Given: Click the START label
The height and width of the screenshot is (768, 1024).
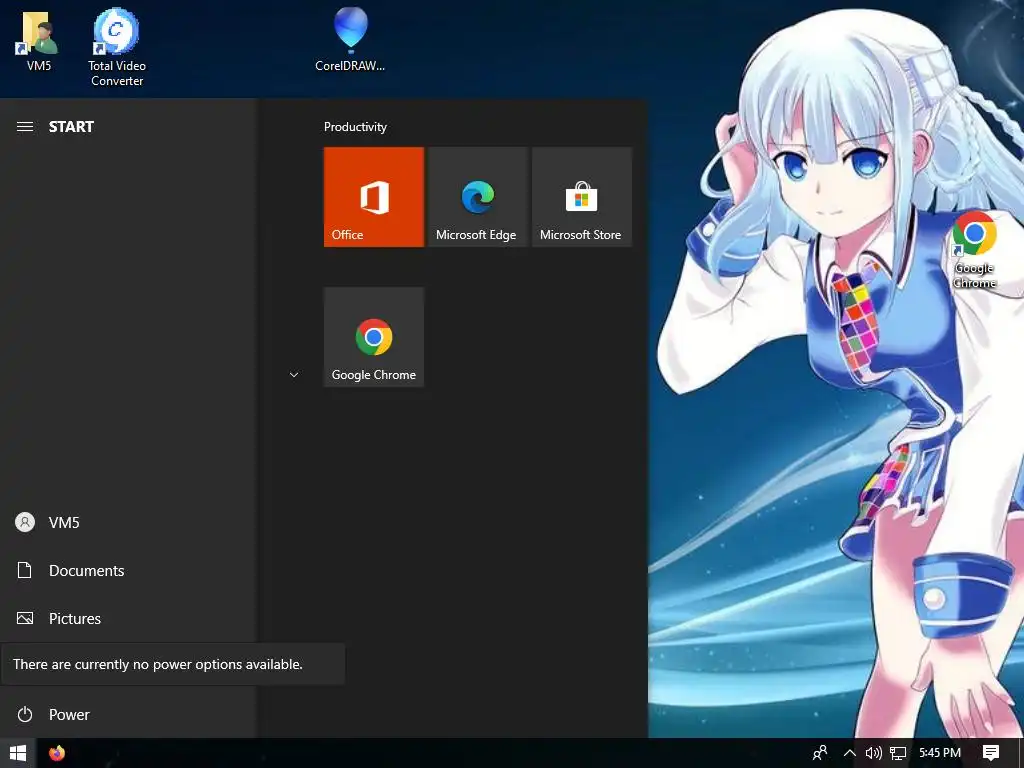Looking at the screenshot, I should pyautogui.click(x=71, y=127).
